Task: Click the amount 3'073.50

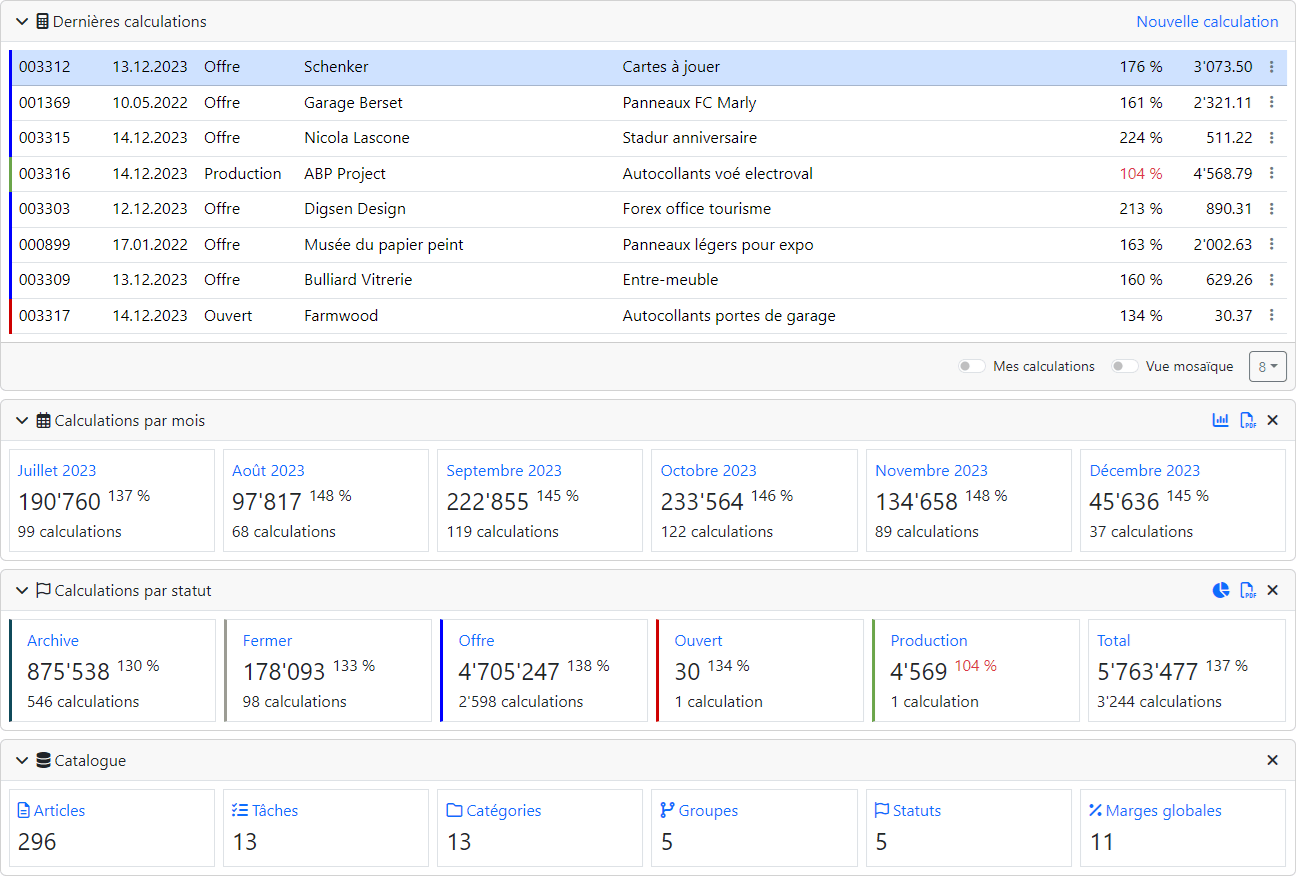Action: [x=1223, y=67]
